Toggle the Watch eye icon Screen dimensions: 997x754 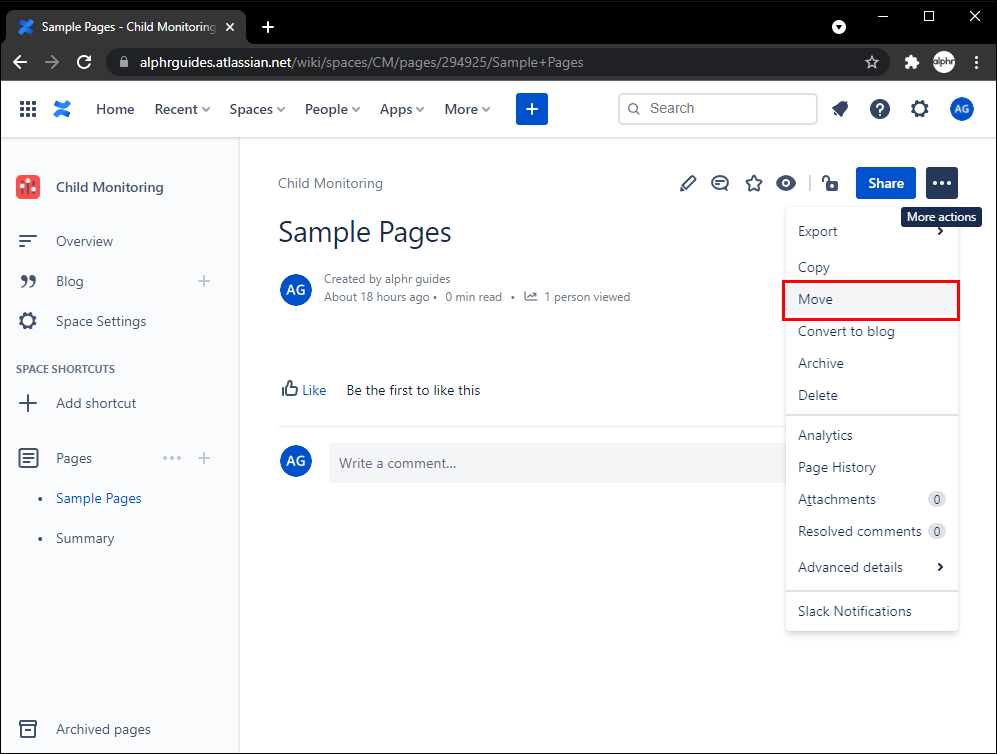pyautogui.click(x=786, y=183)
